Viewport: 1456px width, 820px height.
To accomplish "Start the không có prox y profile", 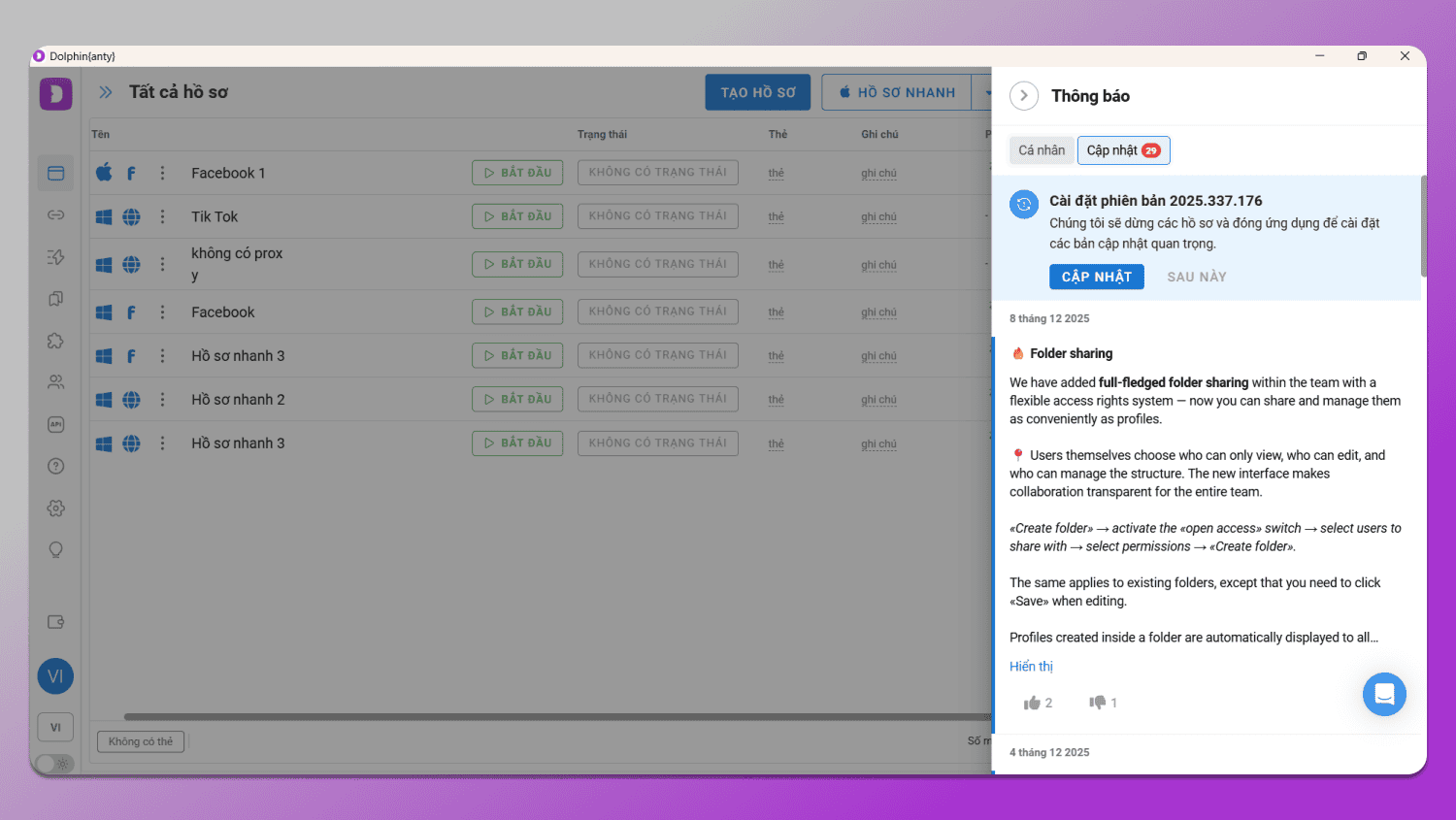I will click(517, 264).
